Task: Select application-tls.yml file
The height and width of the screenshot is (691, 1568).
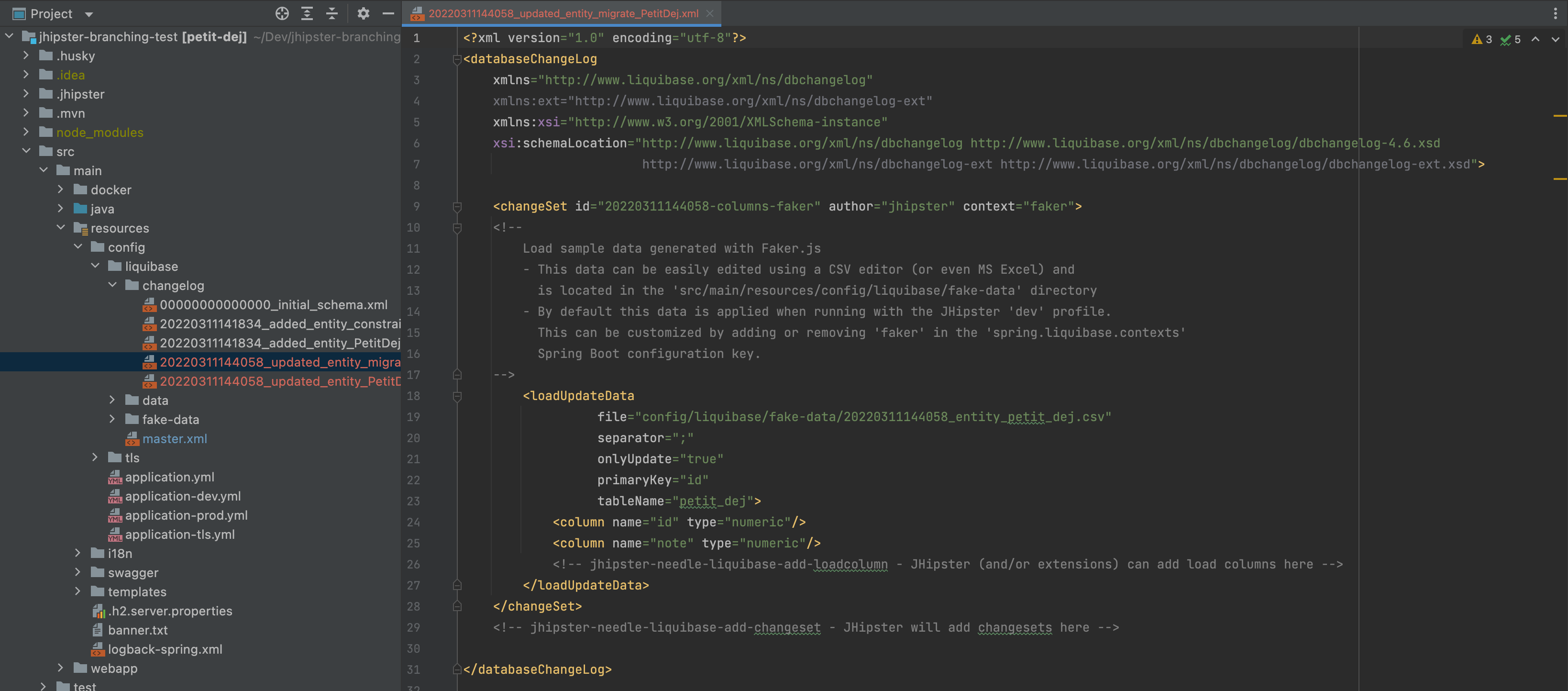Action: tap(180, 534)
